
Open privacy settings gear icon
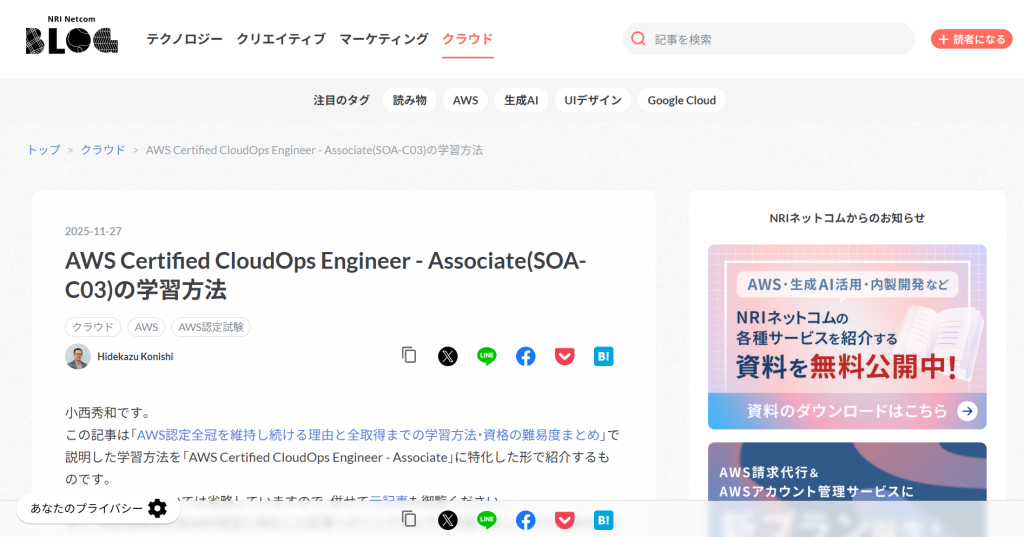[x=157, y=508]
